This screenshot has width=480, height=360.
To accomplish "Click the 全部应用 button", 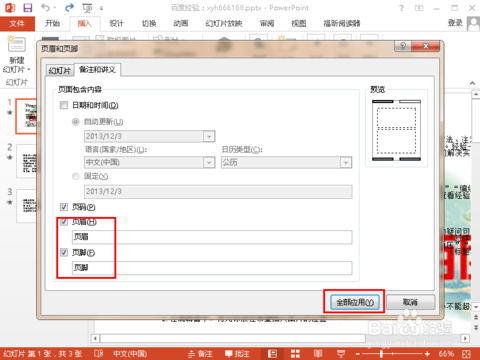I will (355, 302).
